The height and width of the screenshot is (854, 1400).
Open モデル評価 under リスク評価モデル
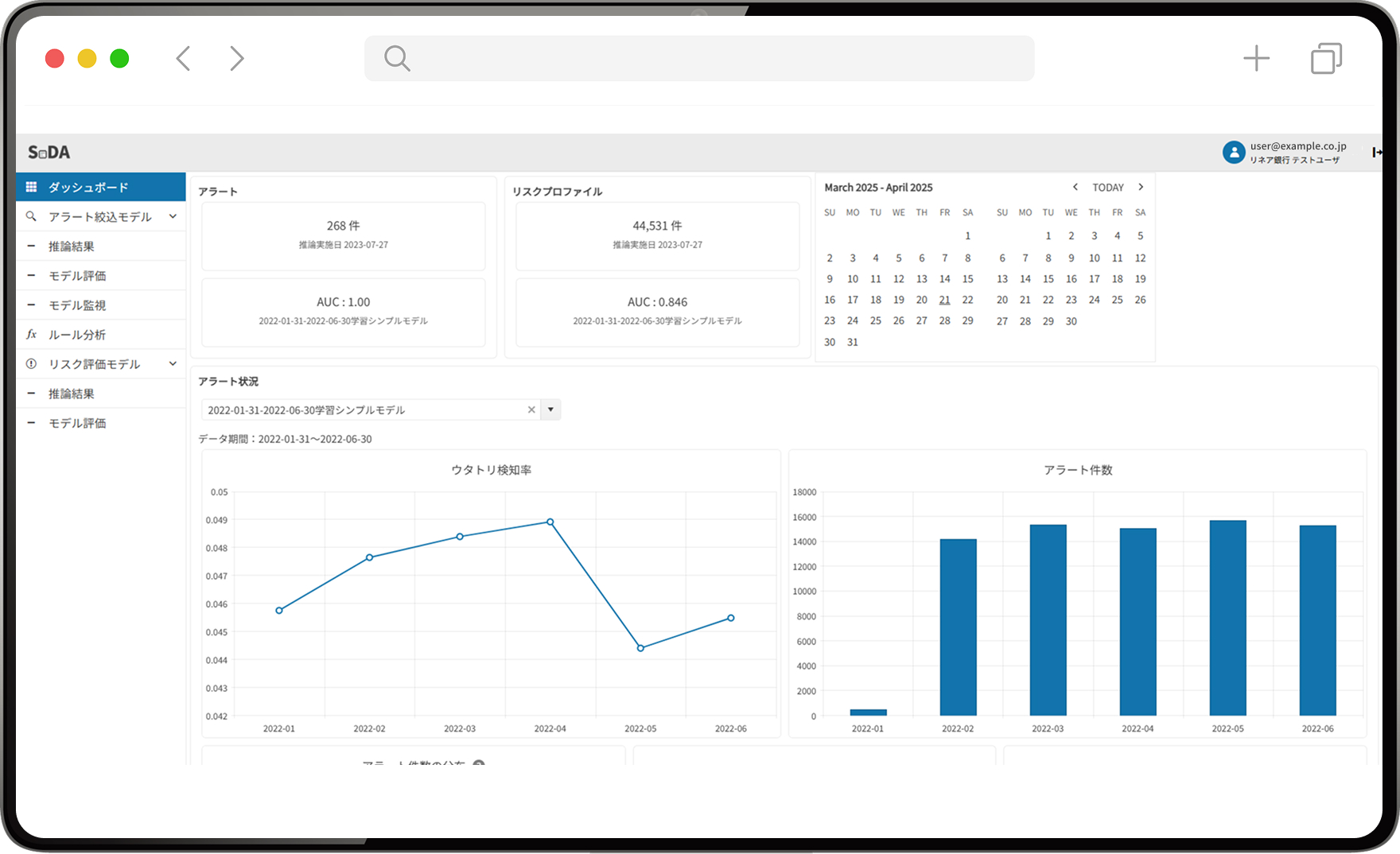pyautogui.click(x=101, y=423)
